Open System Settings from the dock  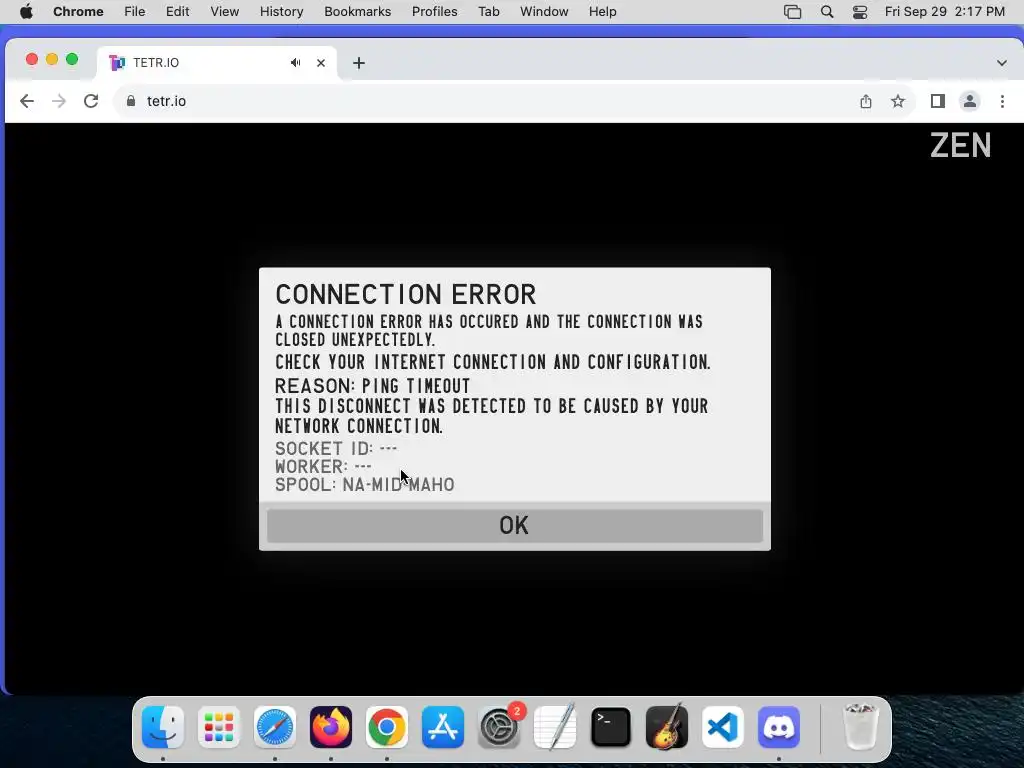(500, 727)
